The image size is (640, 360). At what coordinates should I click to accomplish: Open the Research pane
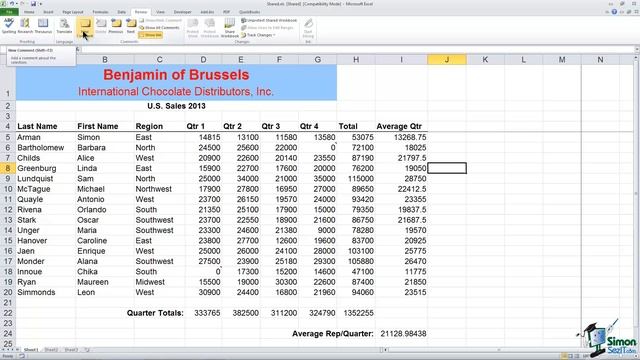tap(25, 26)
